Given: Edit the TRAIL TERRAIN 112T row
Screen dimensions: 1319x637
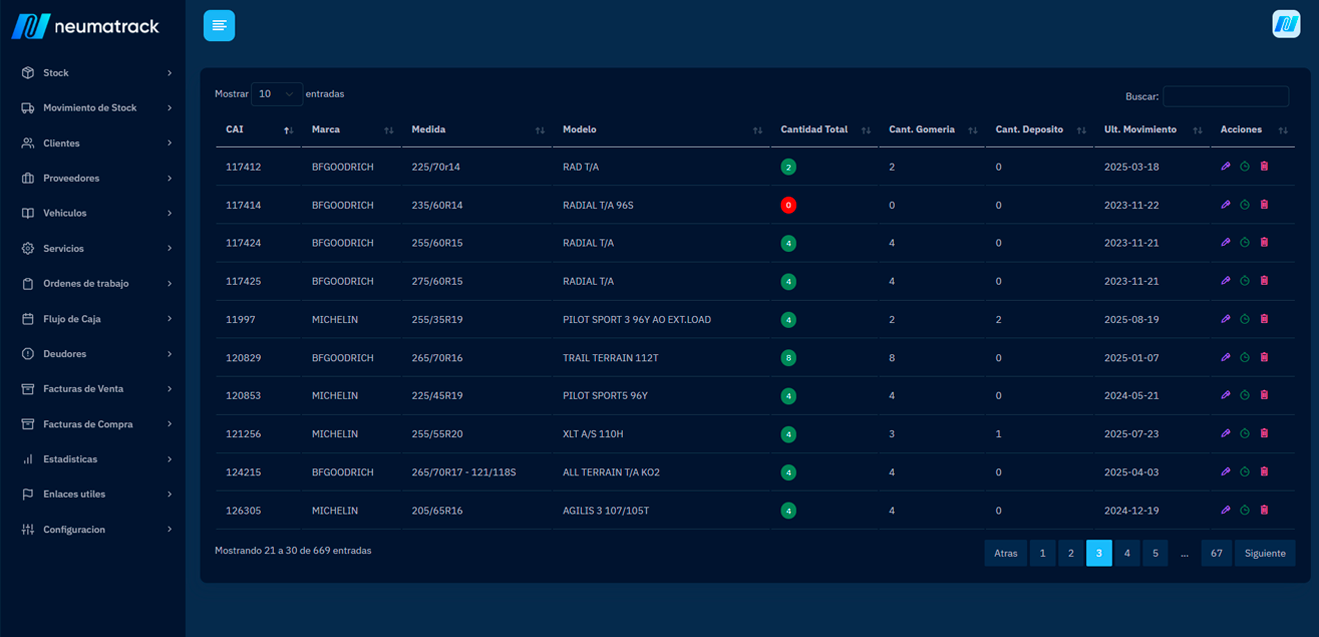Looking at the screenshot, I should (x=1226, y=357).
